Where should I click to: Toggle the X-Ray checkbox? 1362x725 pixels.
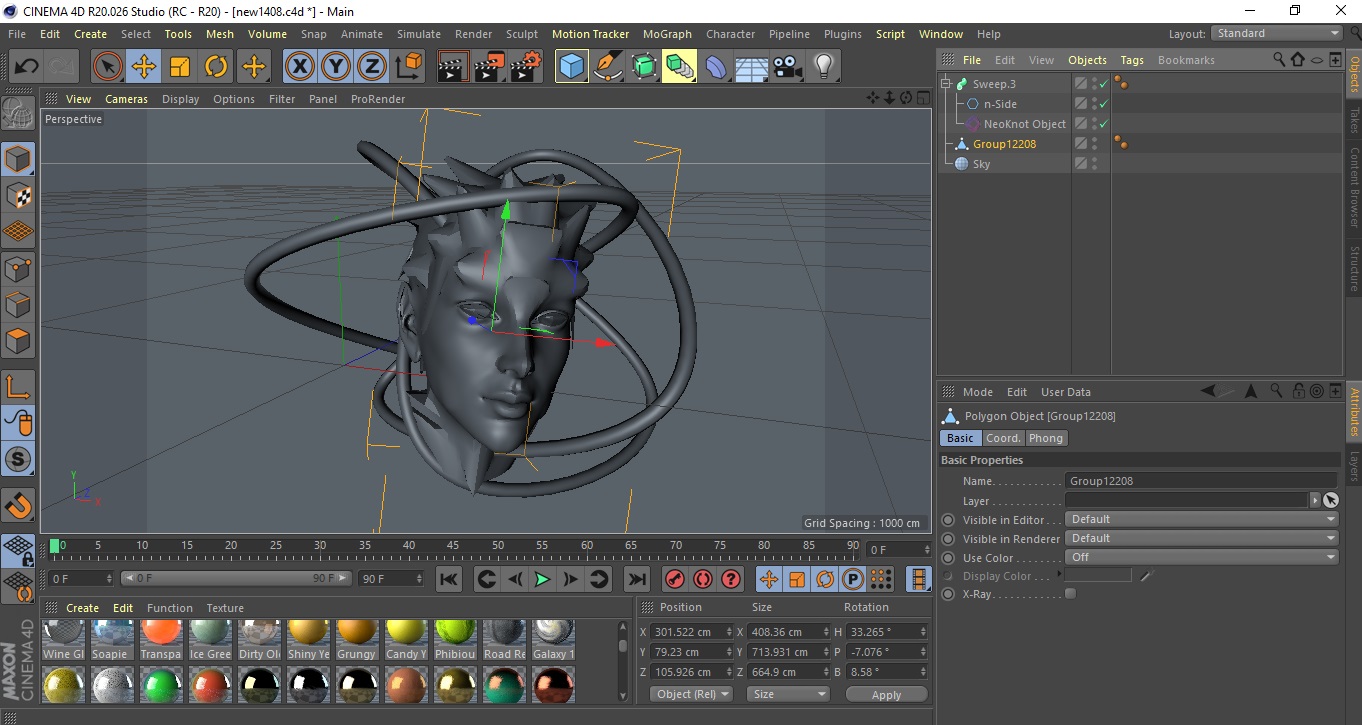click(x=1071, y=594)
